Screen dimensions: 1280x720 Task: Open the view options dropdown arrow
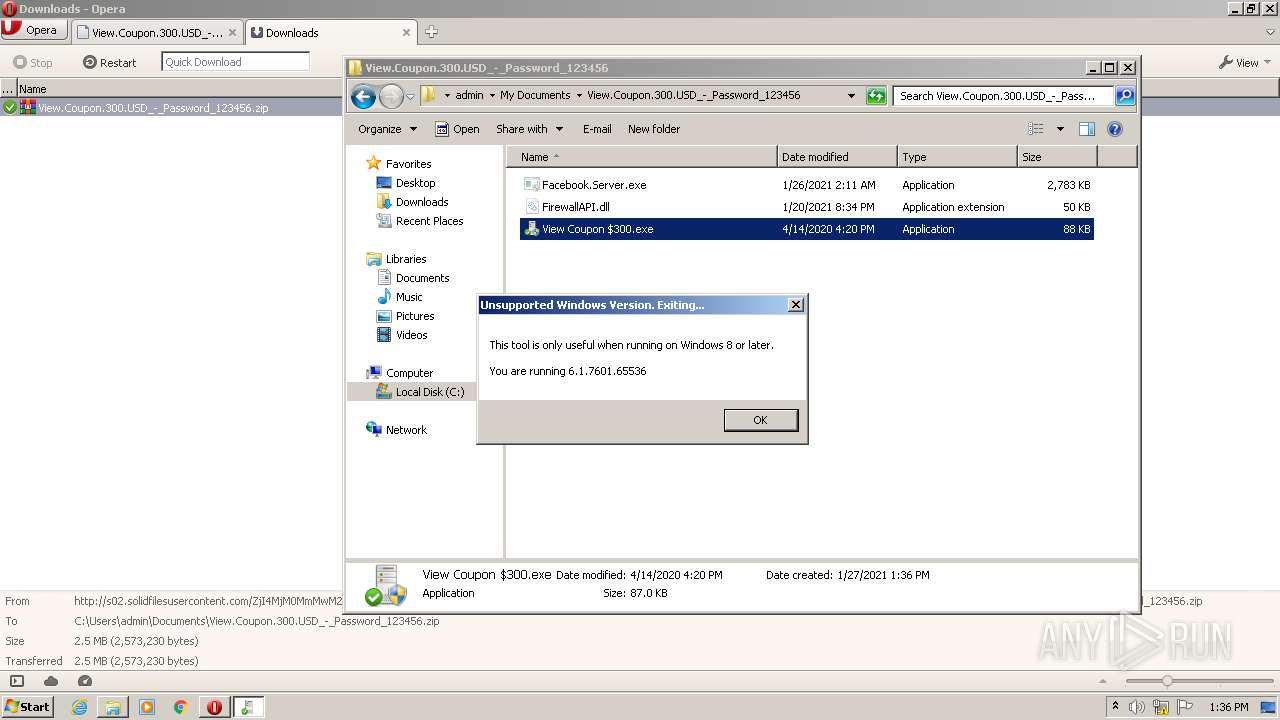[1060, 129]
